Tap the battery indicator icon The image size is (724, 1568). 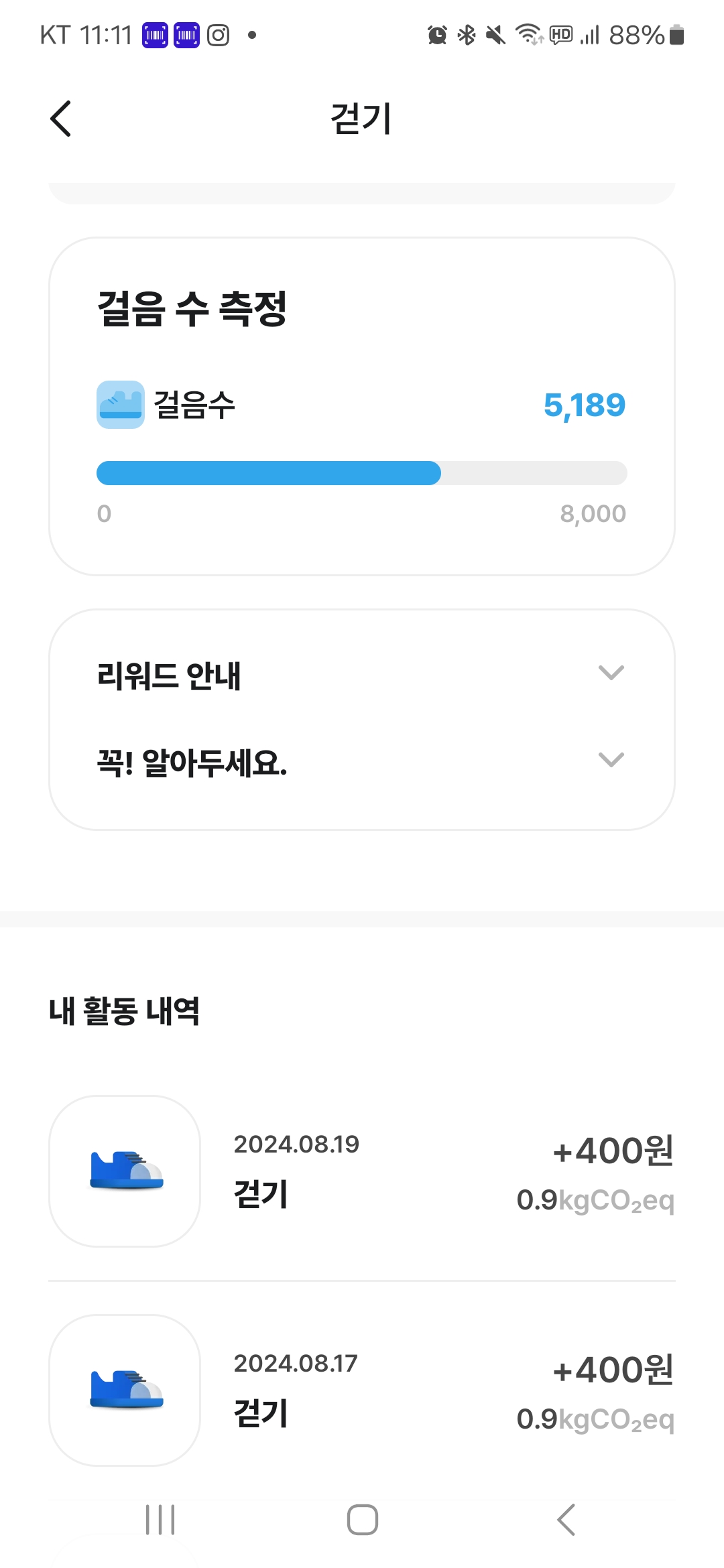[677, 35]
